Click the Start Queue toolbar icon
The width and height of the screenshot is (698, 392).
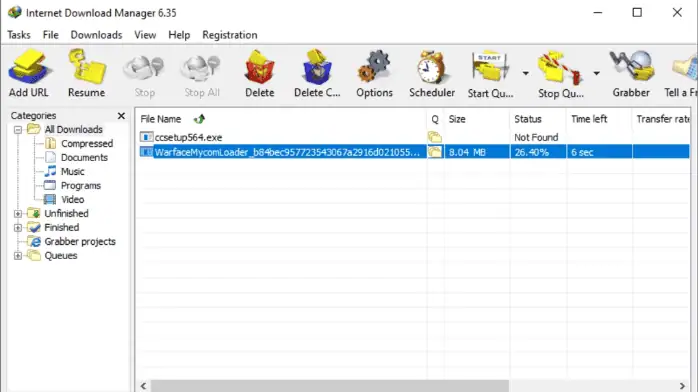(x=490, y=67)
